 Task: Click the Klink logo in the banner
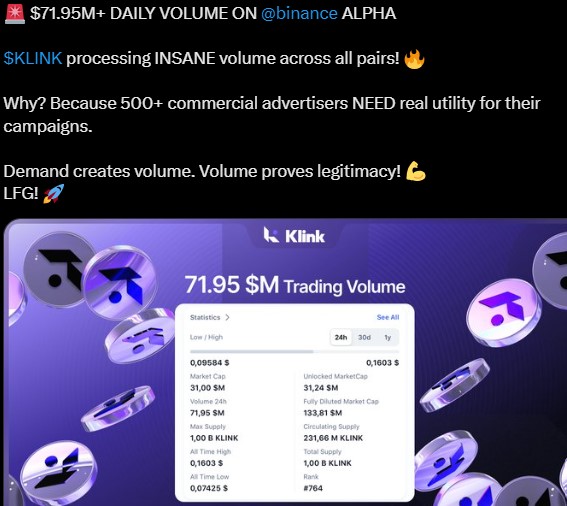[294, 236]
